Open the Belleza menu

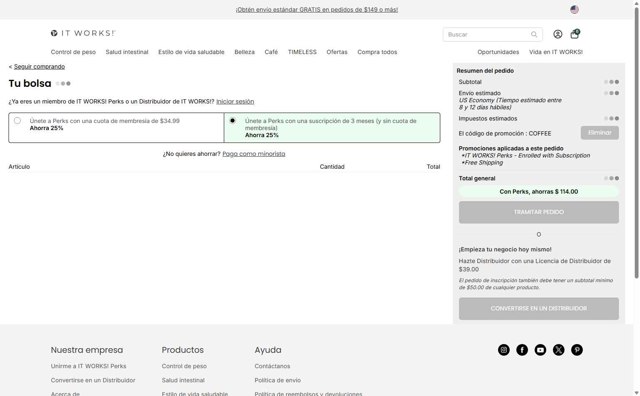(244, 52)
